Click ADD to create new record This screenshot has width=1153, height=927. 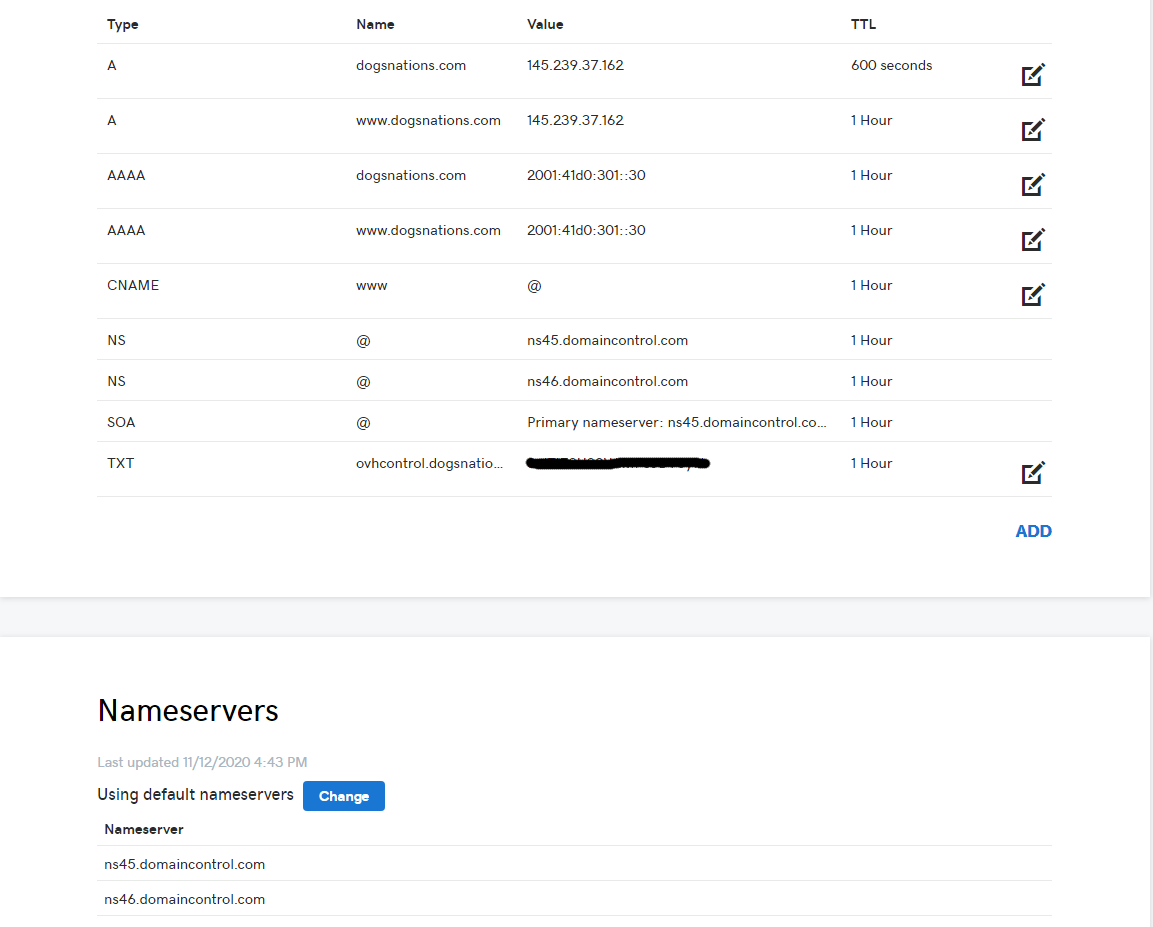[1033, 531]
